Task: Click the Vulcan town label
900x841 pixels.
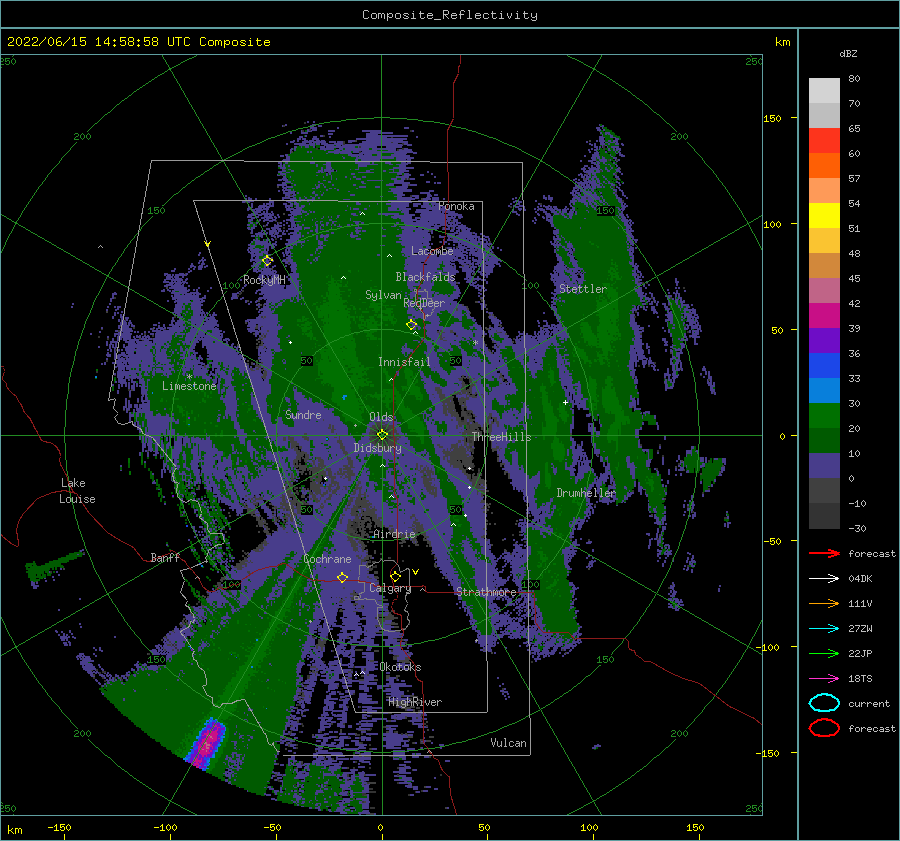Action: pyautogui.click(x=509, y=743)
